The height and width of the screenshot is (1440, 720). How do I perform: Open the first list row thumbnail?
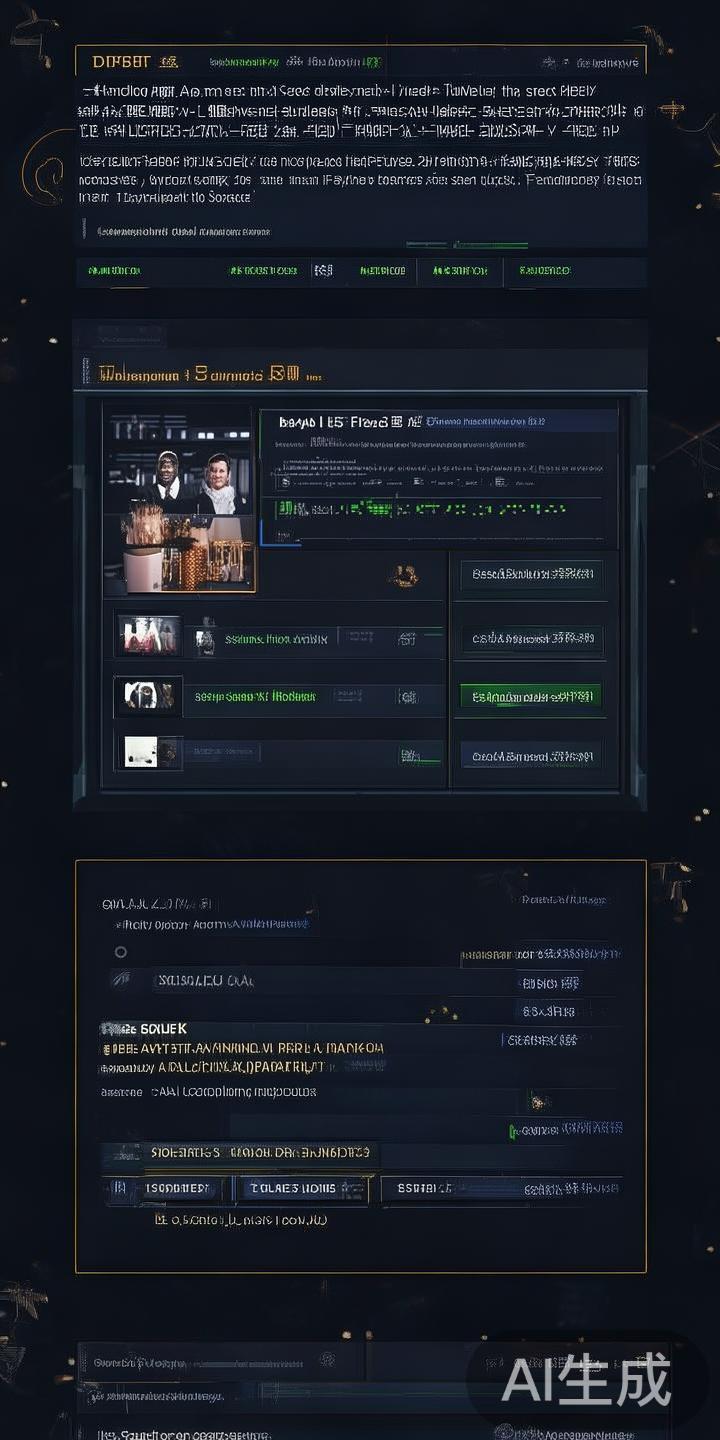(149, 636)
